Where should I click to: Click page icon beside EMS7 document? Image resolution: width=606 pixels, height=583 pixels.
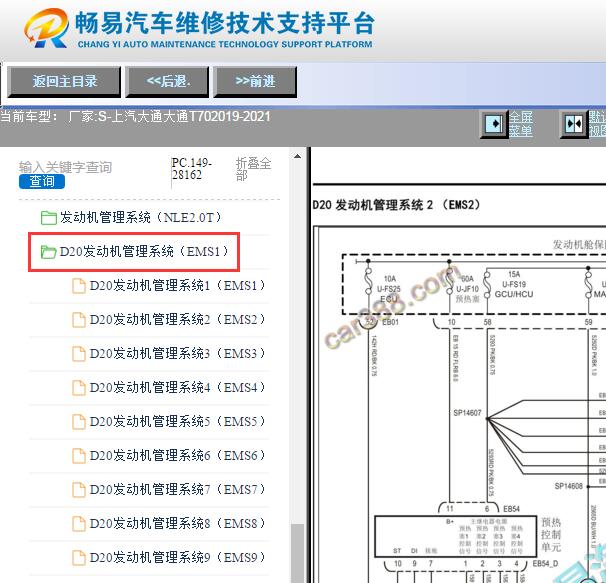point(79,490)
